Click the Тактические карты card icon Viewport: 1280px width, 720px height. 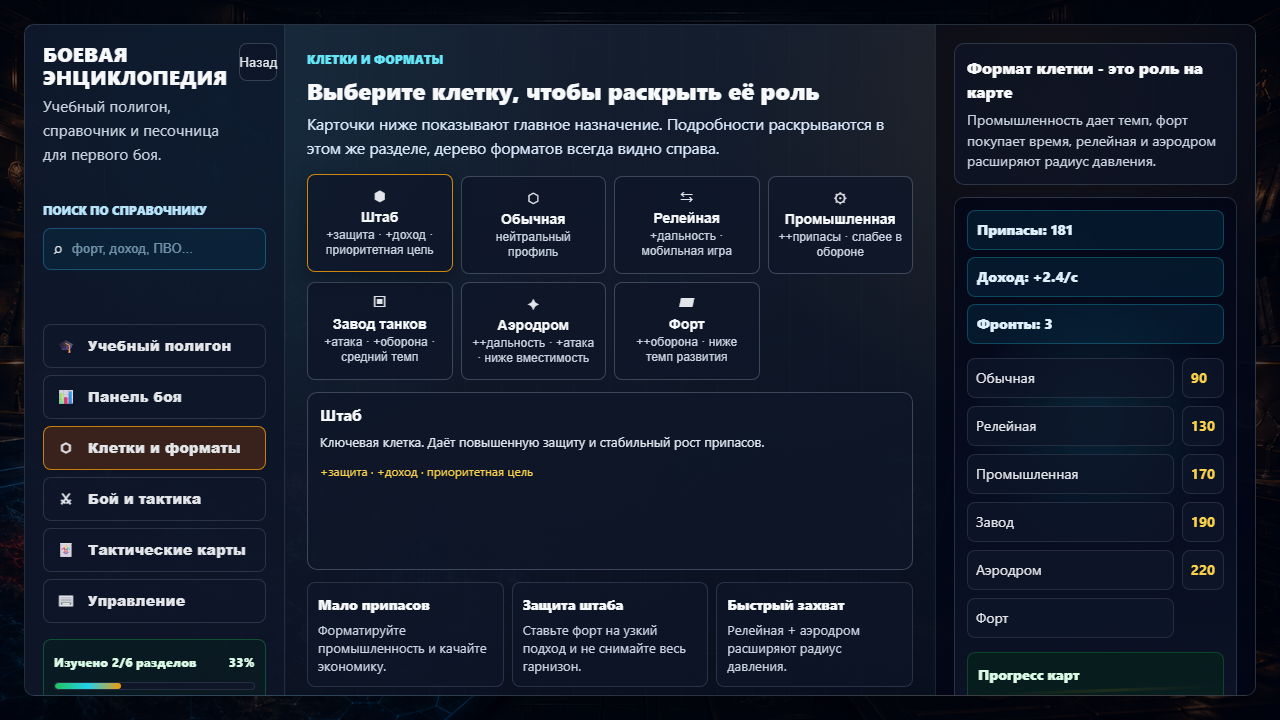point(66,550)
